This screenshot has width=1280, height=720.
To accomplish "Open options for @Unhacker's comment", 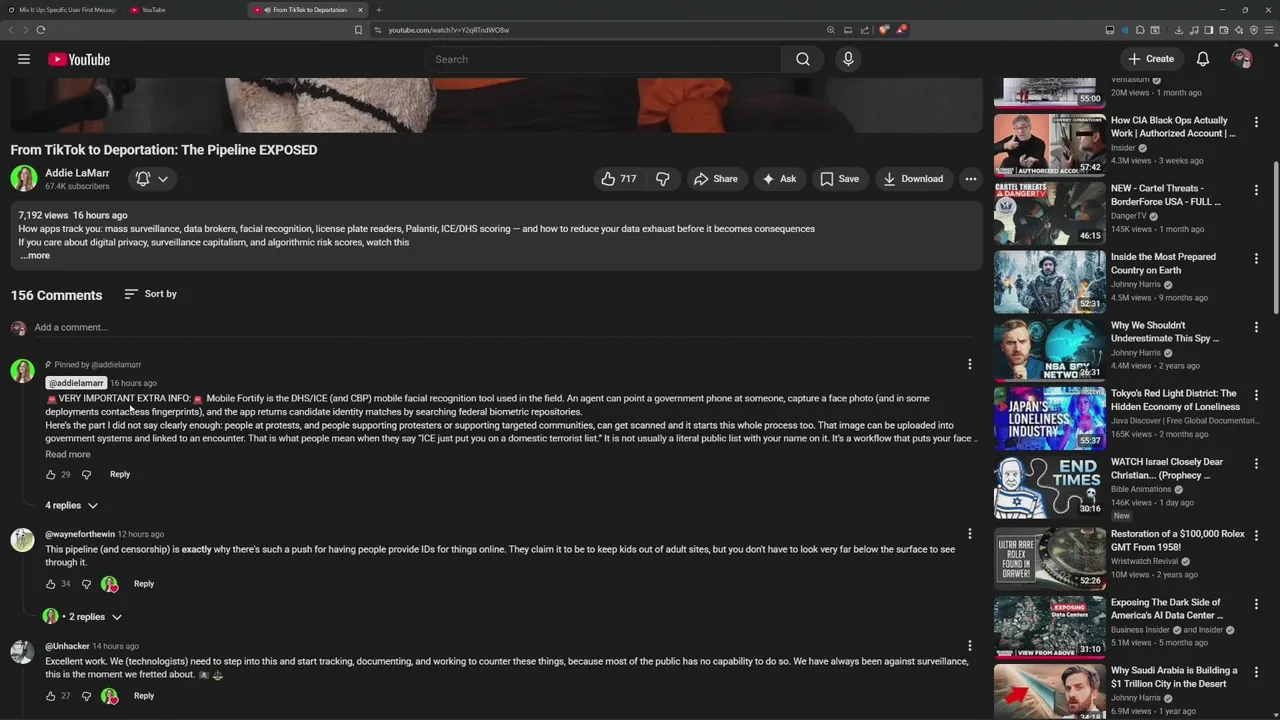I will point(969,646).
